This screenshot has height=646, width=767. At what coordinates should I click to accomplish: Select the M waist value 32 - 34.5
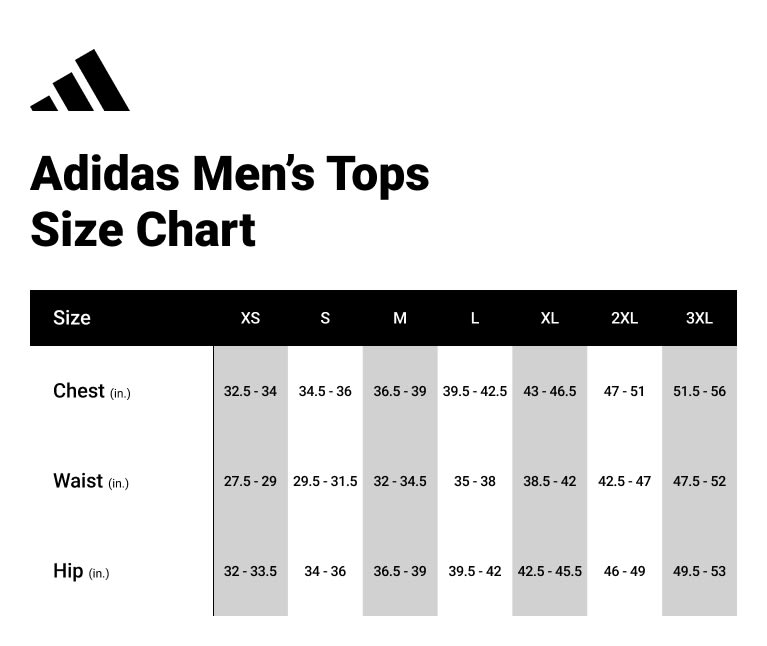tap(400, 481)
